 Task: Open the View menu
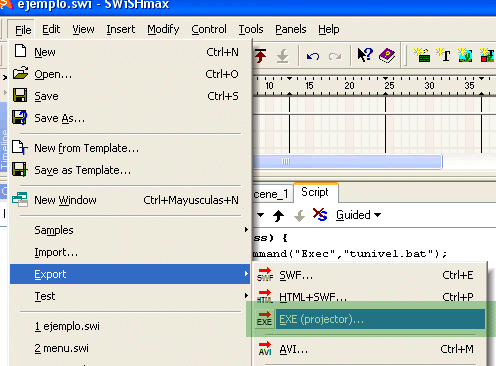coord(83,29)
